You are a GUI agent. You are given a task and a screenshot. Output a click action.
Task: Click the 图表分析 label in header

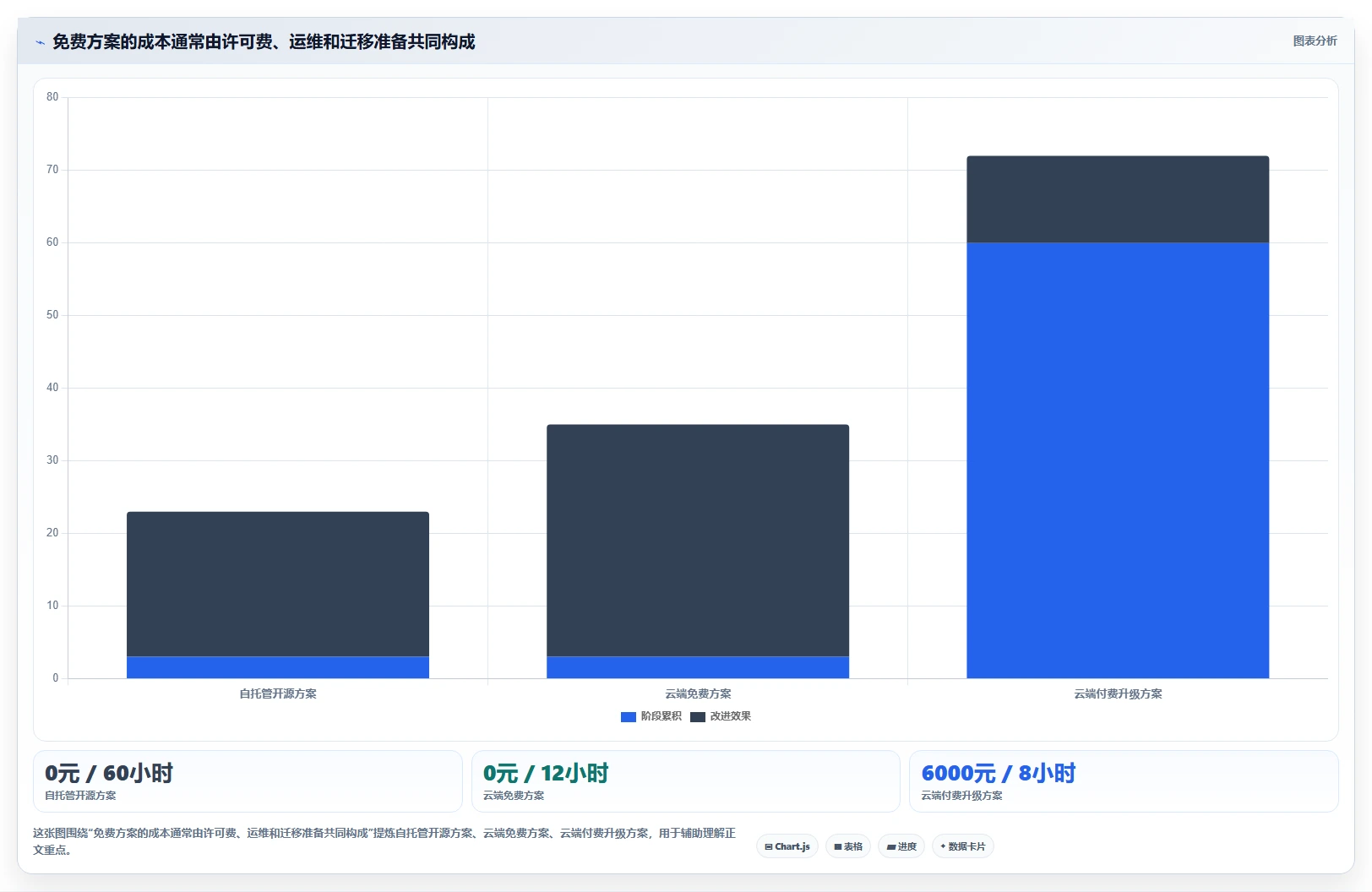coord(1315,41)
